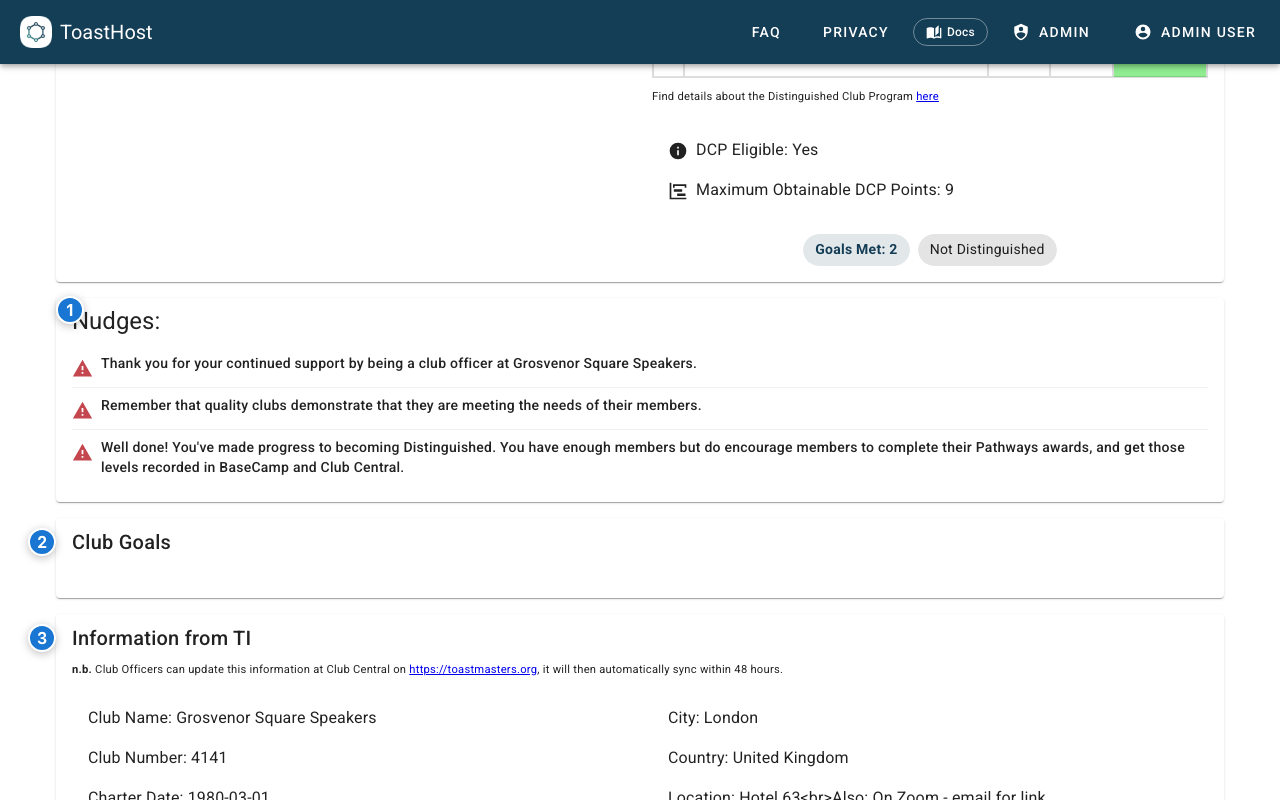Click the 'Not Distinguished' status chip
Image resolution: width=1280 pixels, height=800 pixels.
coord(987,250)
